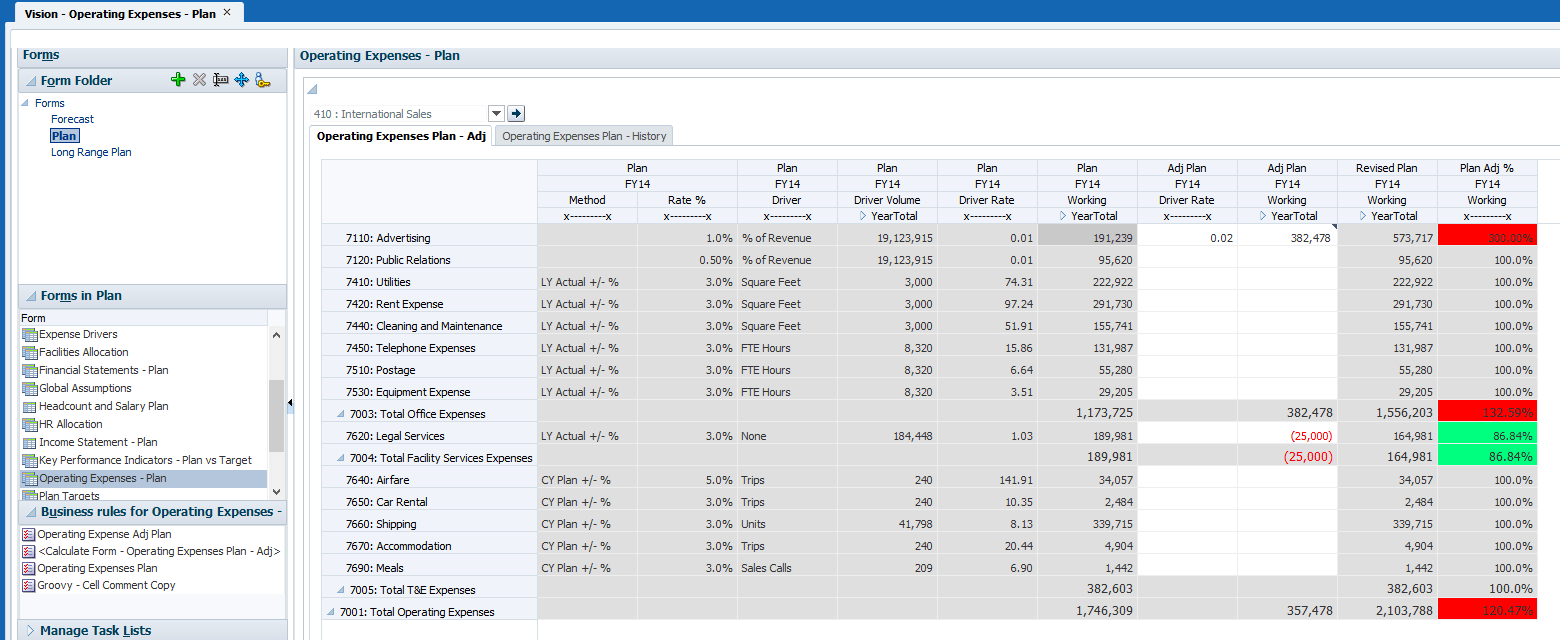Click the gray X delete folder icon
This screenshot has height=640, width=1560.
click(x=199, y=80)
